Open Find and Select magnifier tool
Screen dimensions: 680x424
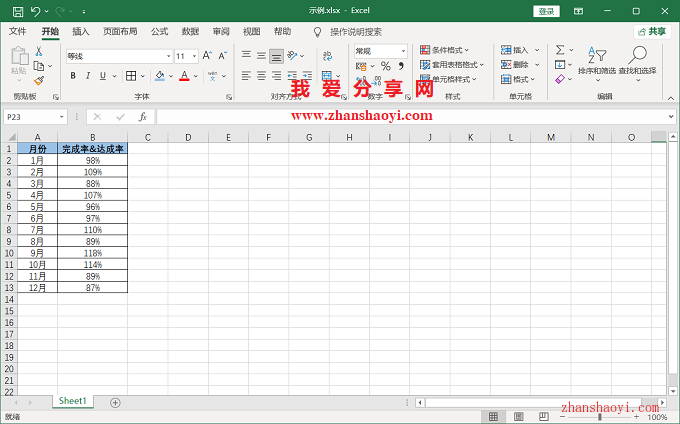(x=638, y=63)
